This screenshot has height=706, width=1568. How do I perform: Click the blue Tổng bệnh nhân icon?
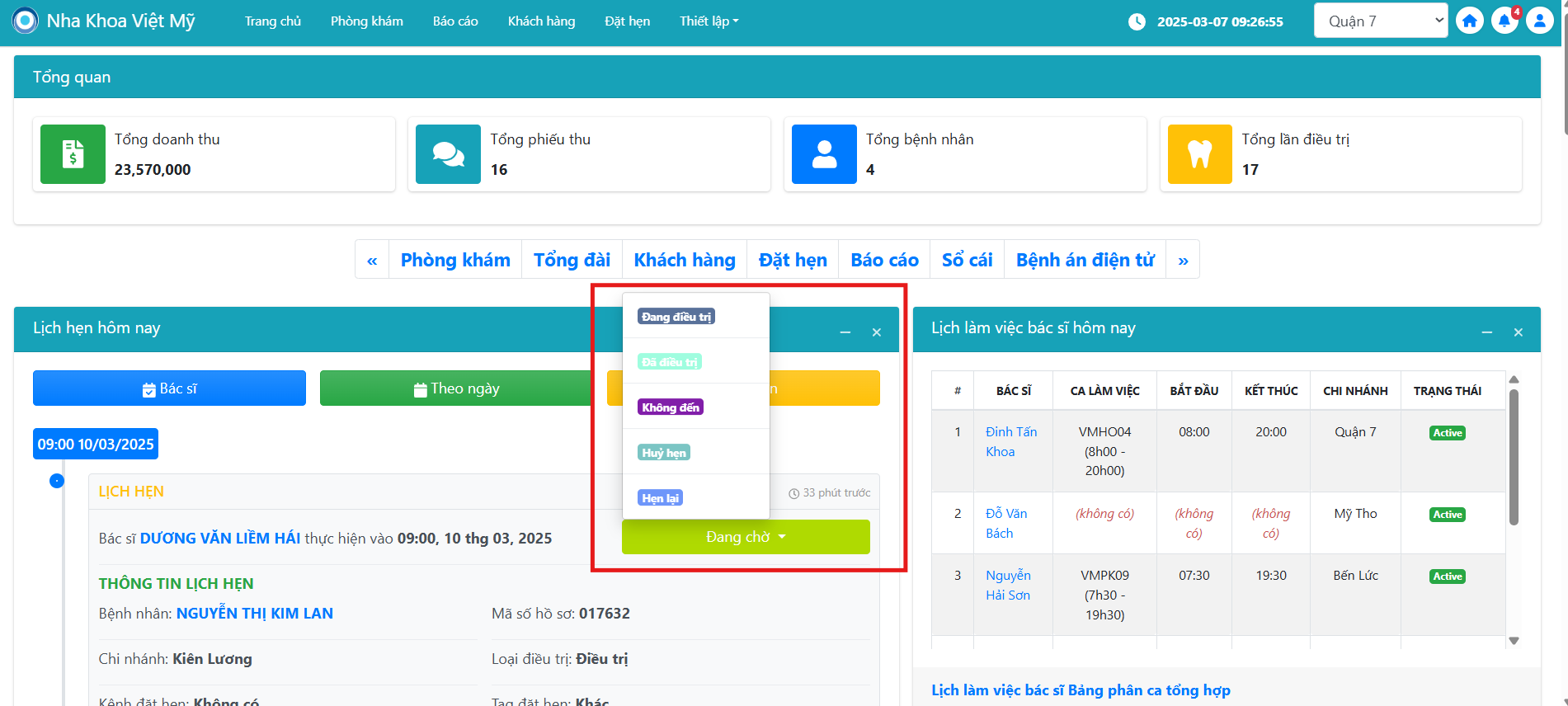823,154
